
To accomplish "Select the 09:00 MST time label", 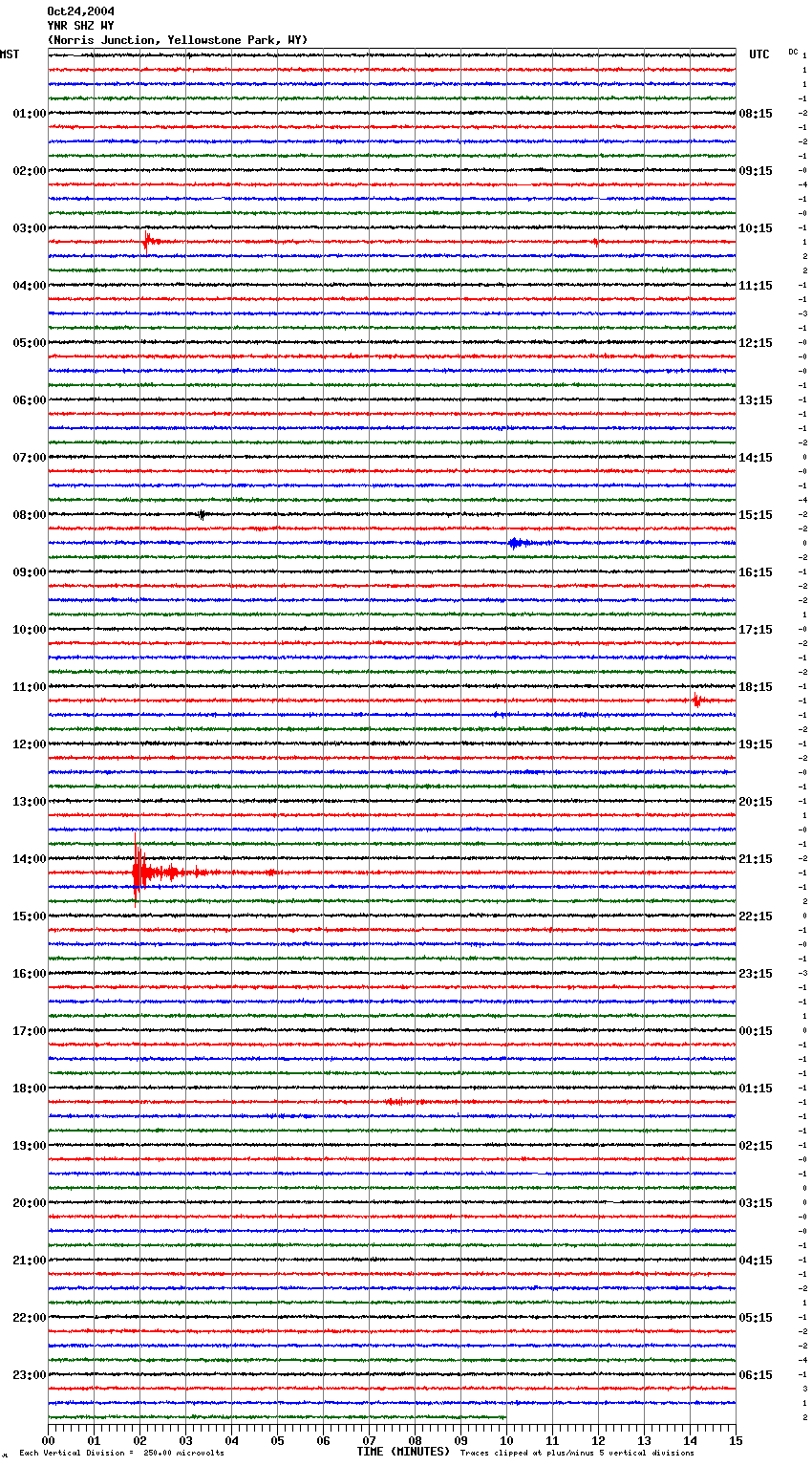I will tap(30, 572).
